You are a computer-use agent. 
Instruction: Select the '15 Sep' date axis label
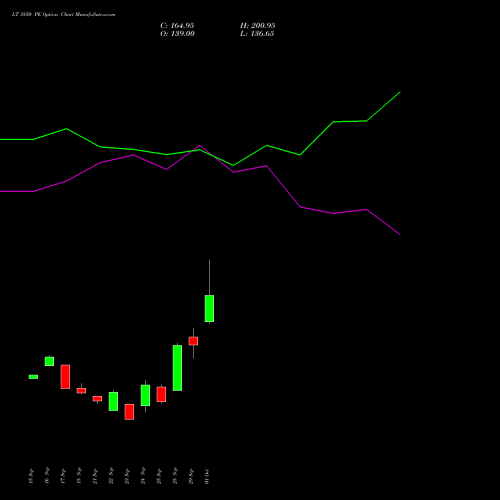[x=31, y=476]
